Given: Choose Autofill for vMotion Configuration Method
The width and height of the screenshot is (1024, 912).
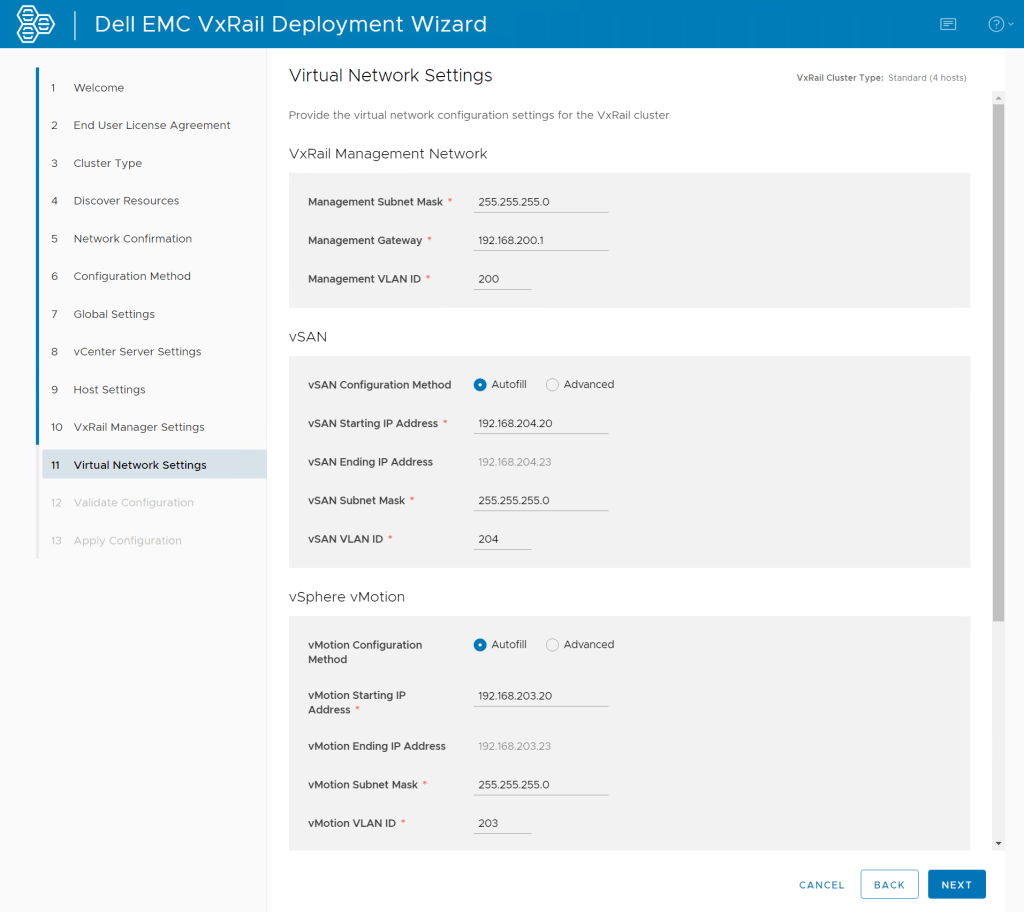Looking at the screenshot, I should 480,645.
